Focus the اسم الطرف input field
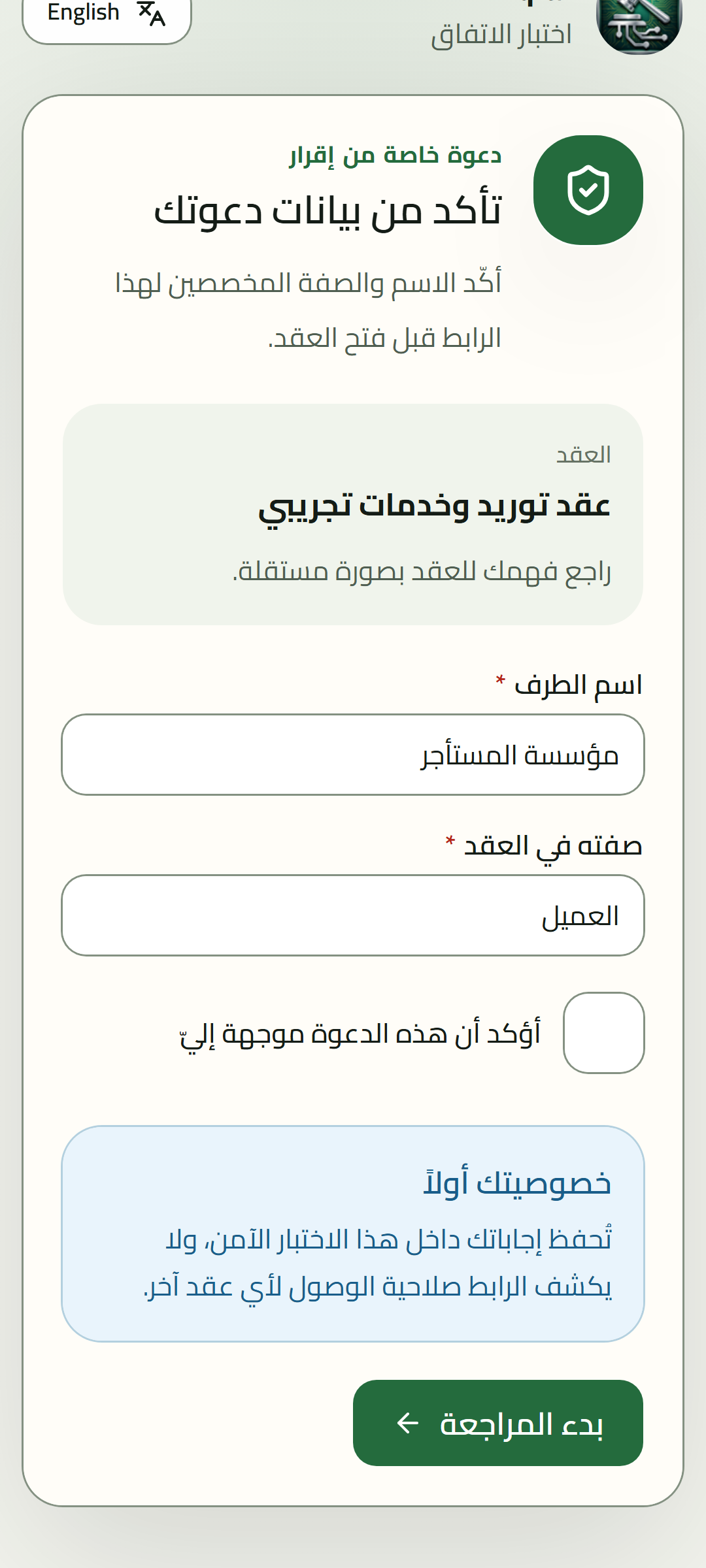Image resolution: width=706 pixels, height=1568 pixels. pos(353,755)
